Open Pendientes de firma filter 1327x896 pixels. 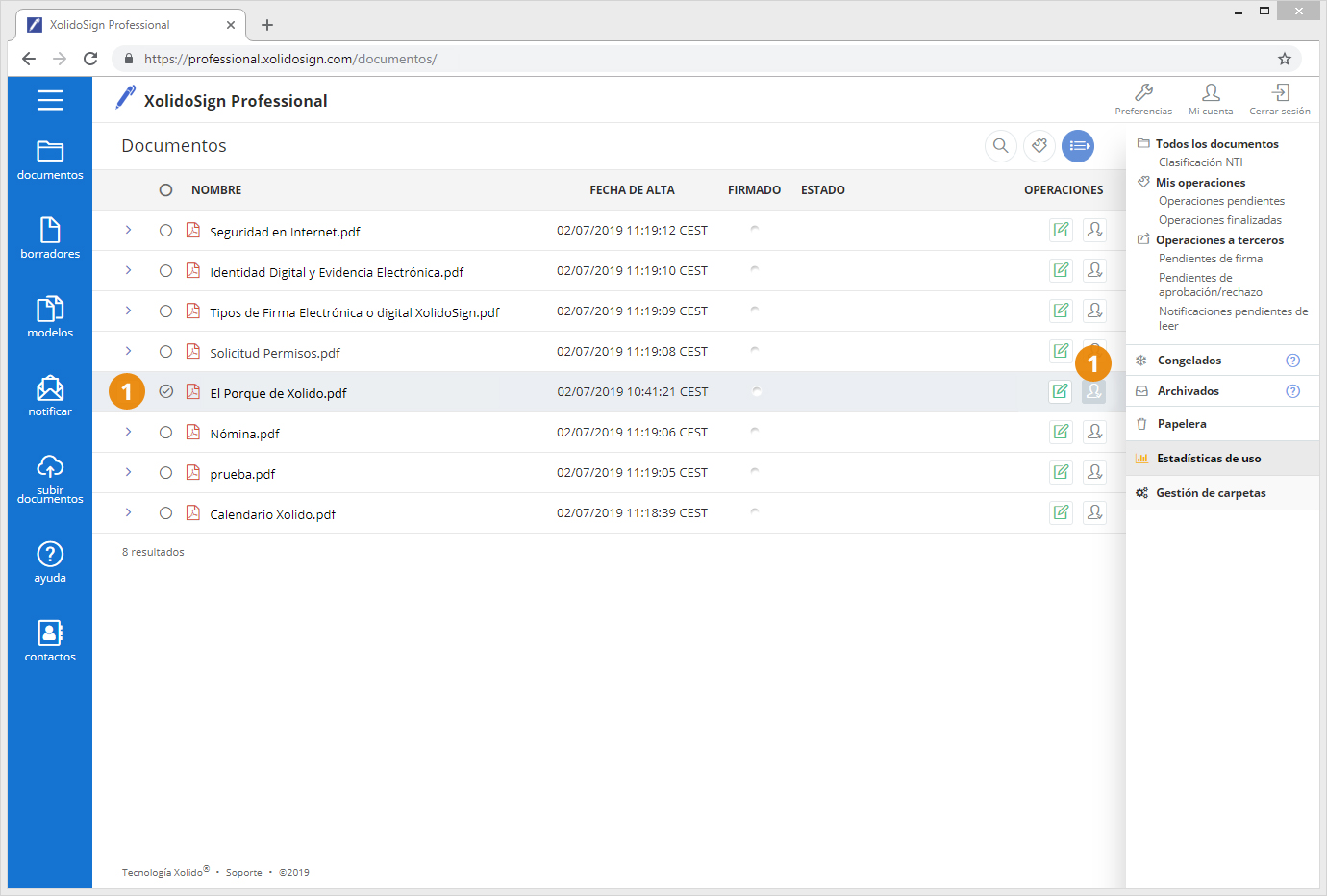click(x=1210, y=259)
